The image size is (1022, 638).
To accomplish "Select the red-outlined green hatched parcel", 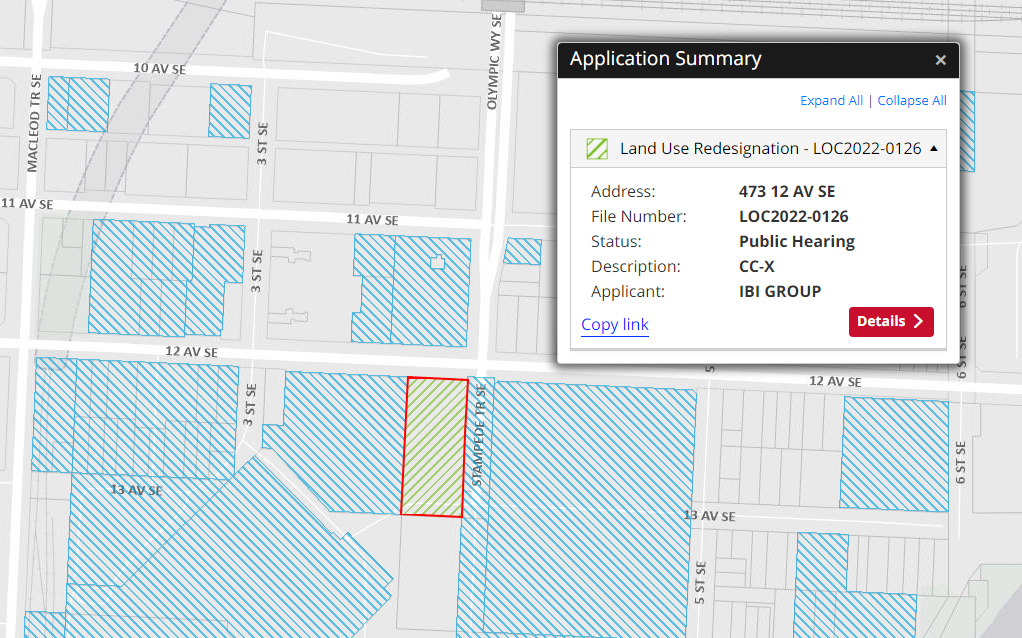I will [434, 447].
